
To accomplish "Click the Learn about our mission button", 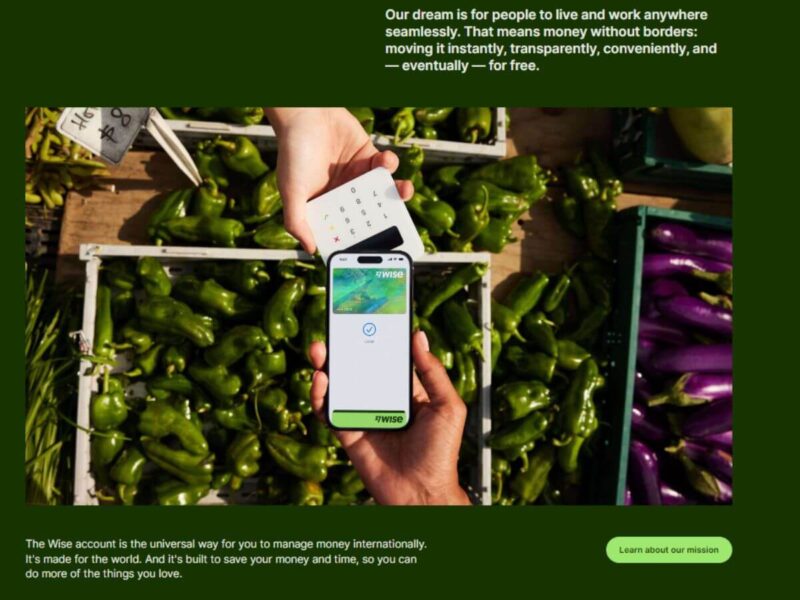I will pyautogui.click(x=669, y=550).
